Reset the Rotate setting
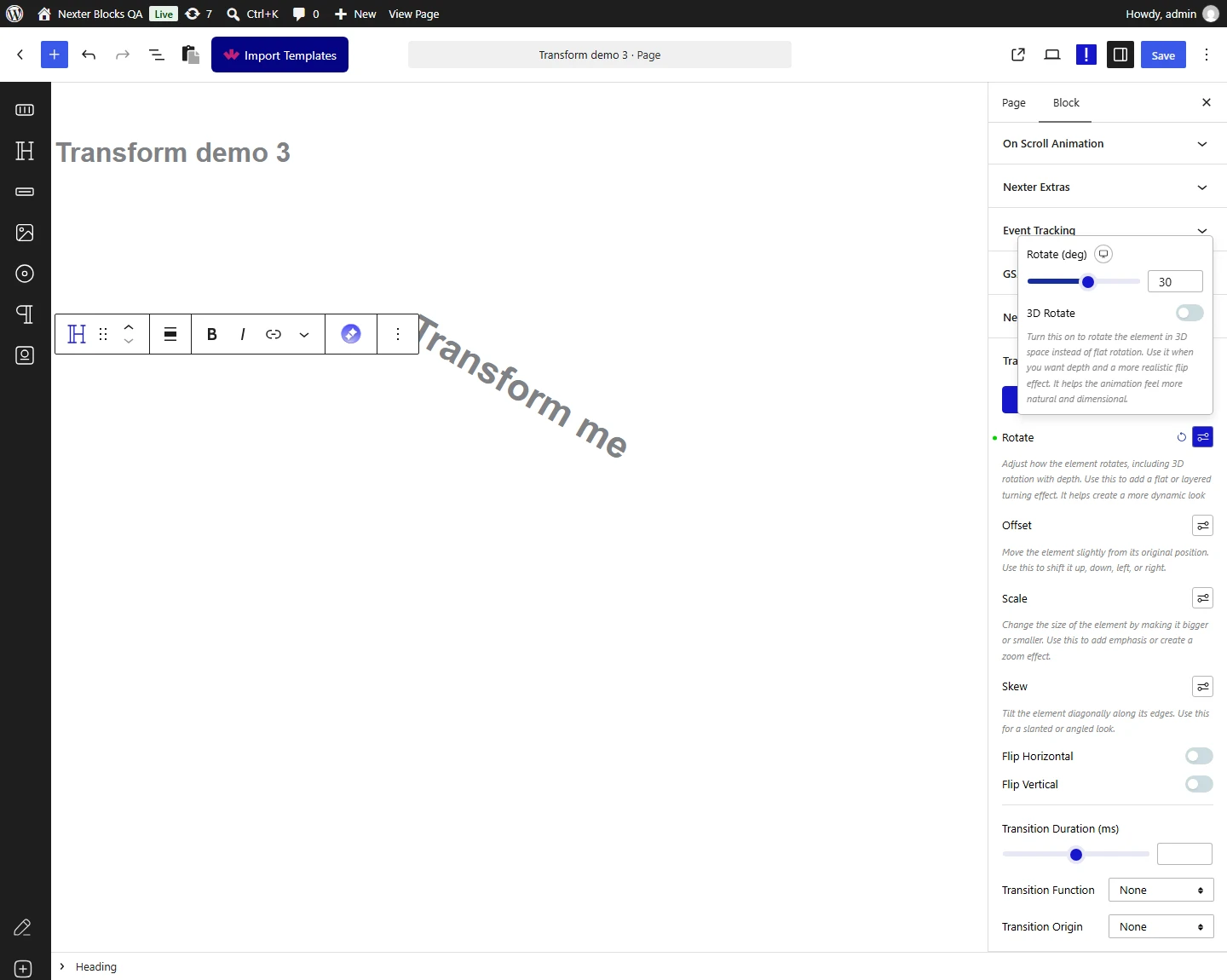This screenshot has height=980, width=1227. [x=1182, y=437]
